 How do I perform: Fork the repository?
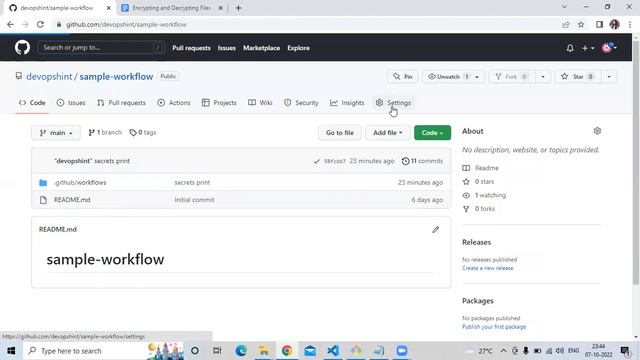click(x=511, y=76)
